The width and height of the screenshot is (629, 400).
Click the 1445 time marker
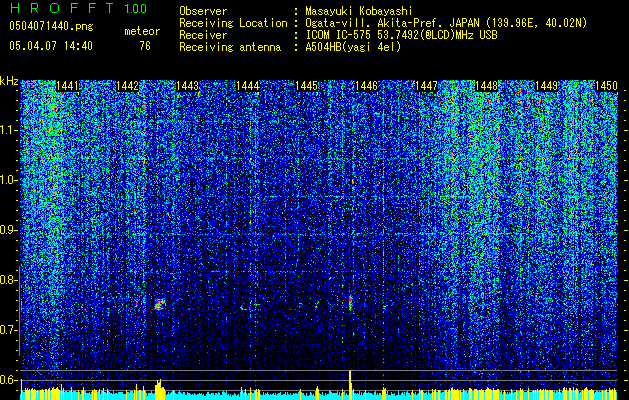pos(307,86)
